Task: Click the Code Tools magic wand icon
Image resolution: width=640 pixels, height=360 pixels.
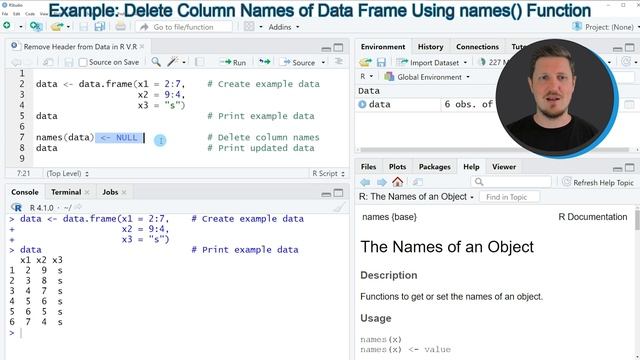Action: [x=173, y=62]
